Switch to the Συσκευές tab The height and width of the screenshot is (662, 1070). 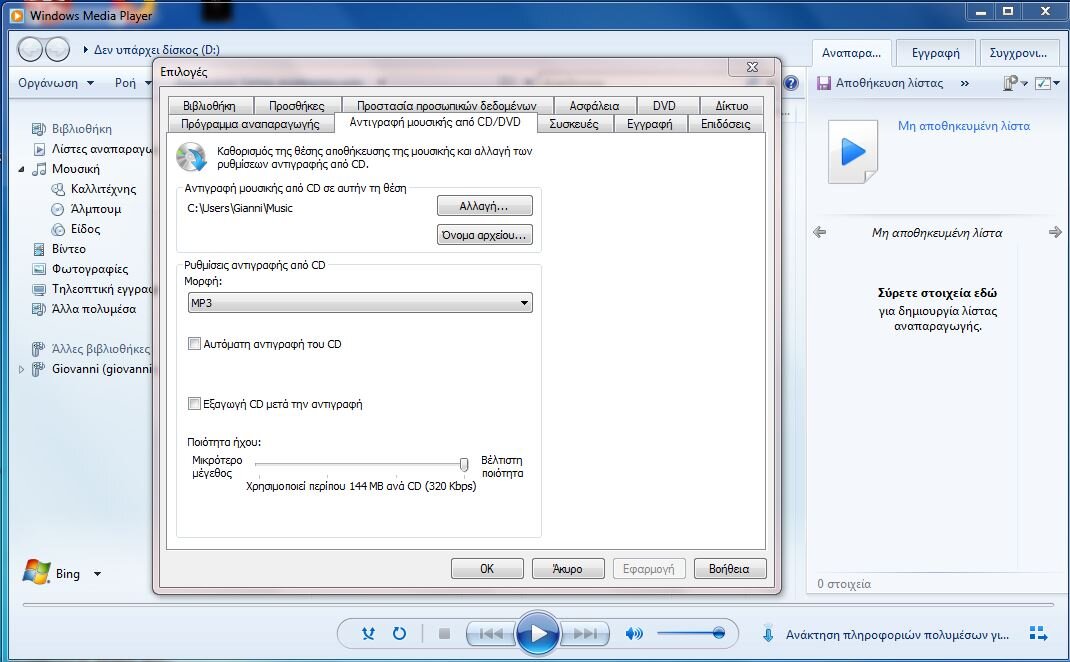coord(574,124)
